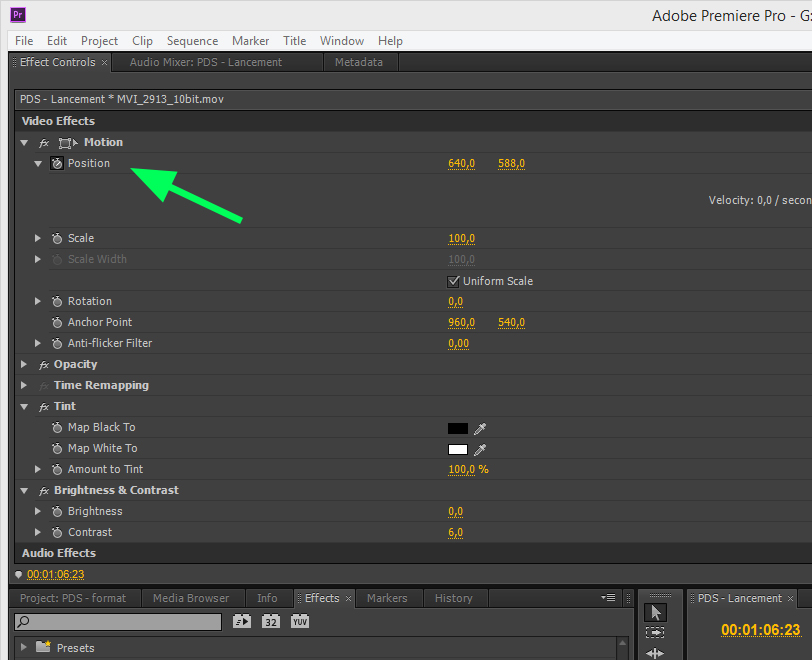Open the Sequence menu
This screenshot has height=660, width=812.
(x=192, y=41)
